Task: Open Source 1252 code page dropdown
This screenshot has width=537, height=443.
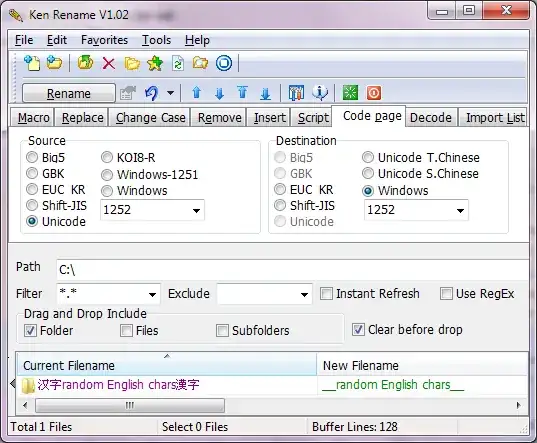Action: (x=196, y=210)
